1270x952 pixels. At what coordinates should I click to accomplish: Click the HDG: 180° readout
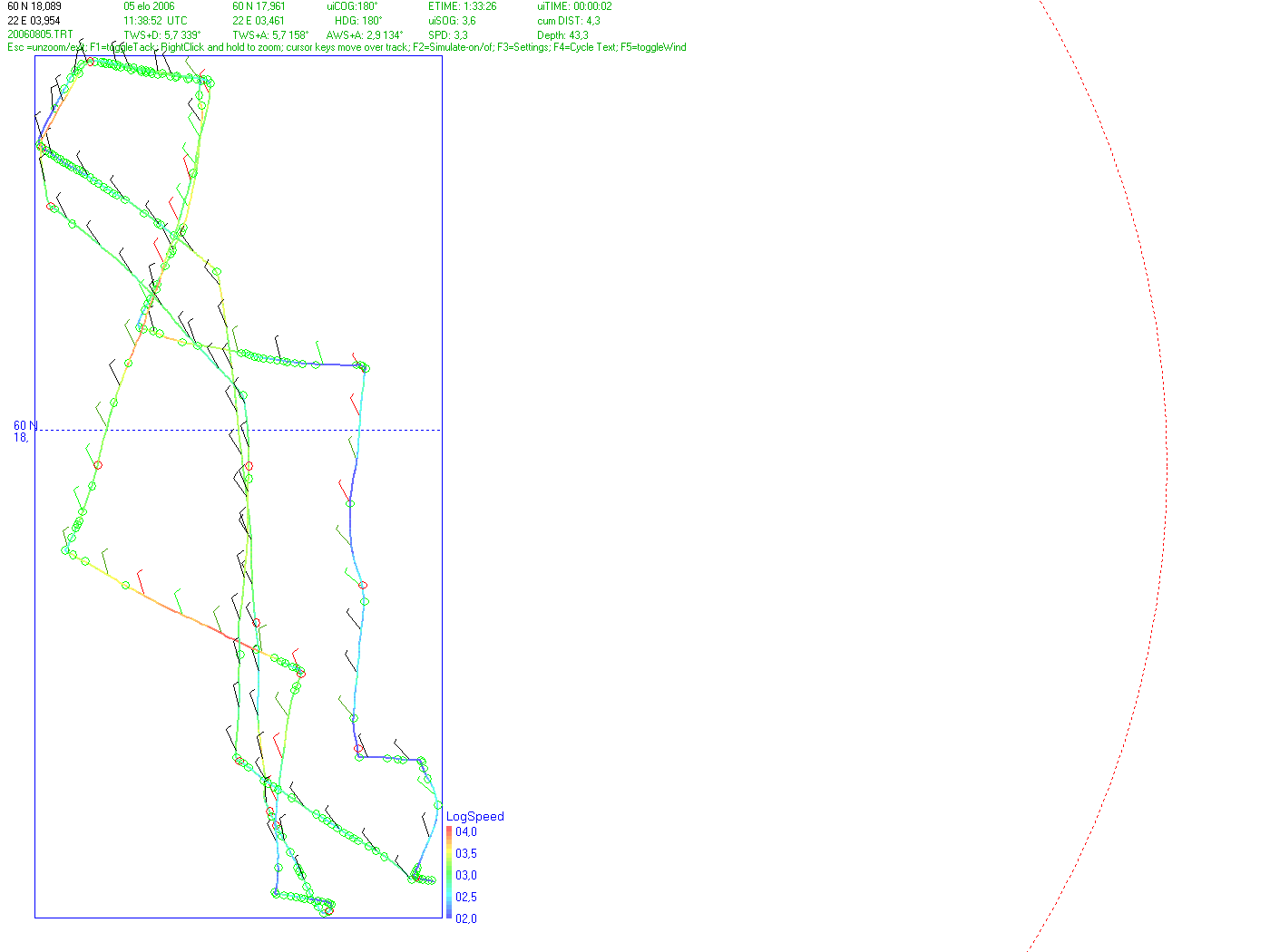(358, 21)
